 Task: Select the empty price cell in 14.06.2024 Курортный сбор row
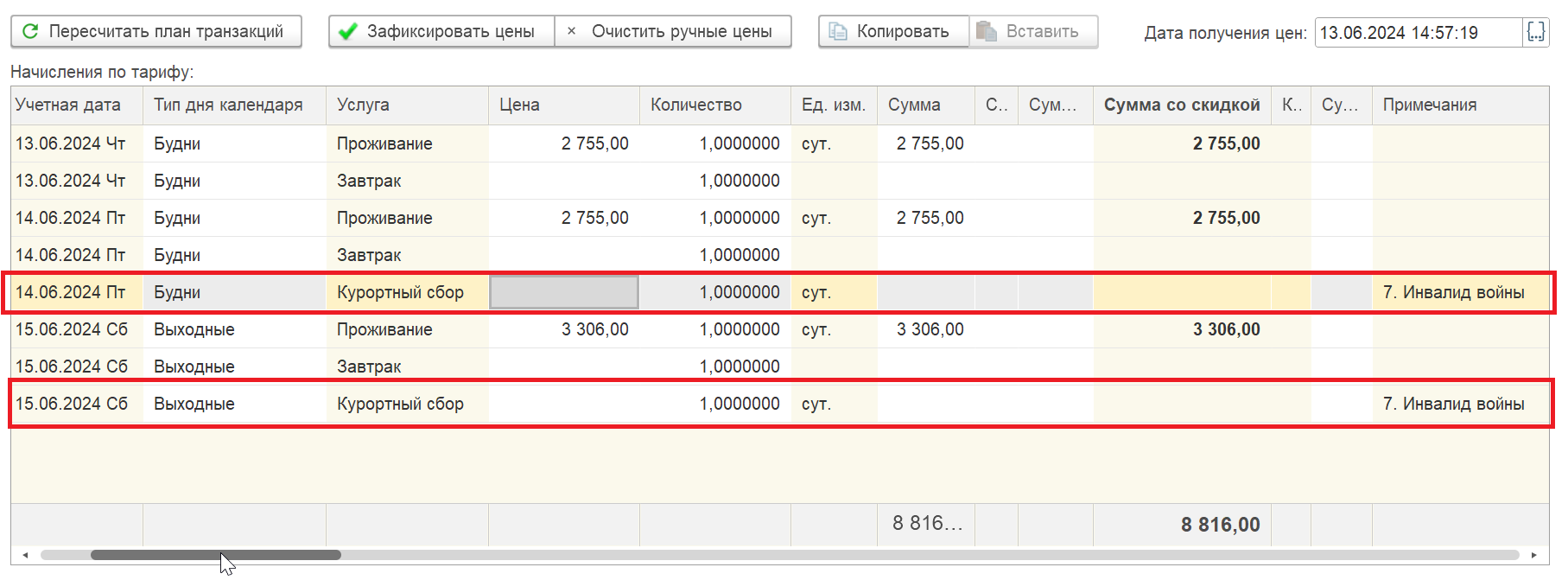pos(564,292)
